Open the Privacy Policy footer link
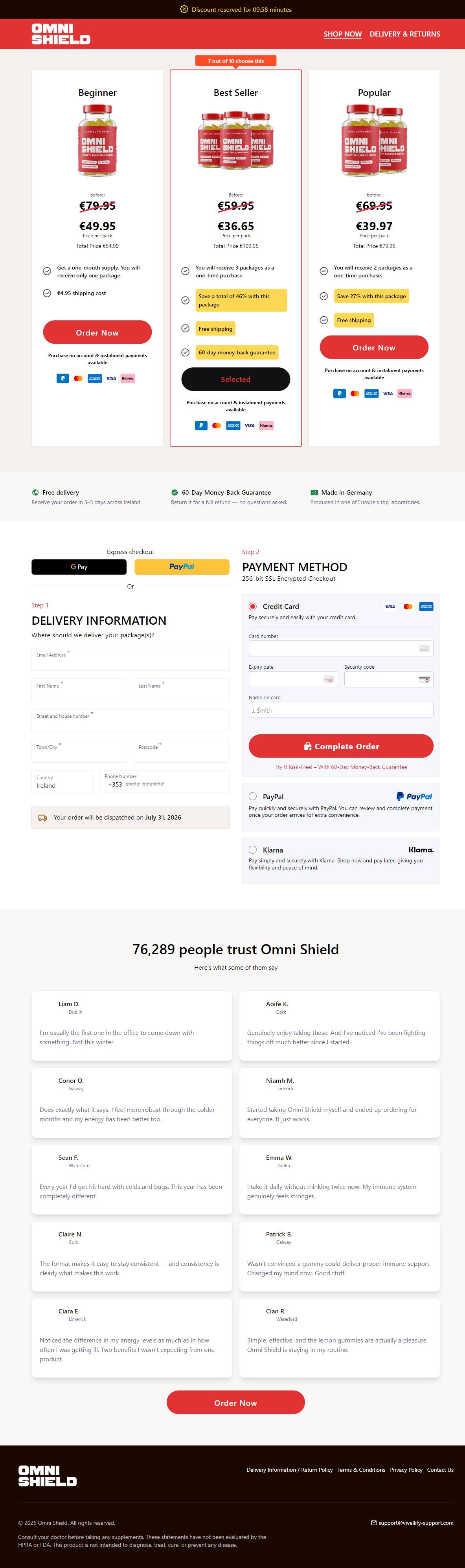 406,1469
